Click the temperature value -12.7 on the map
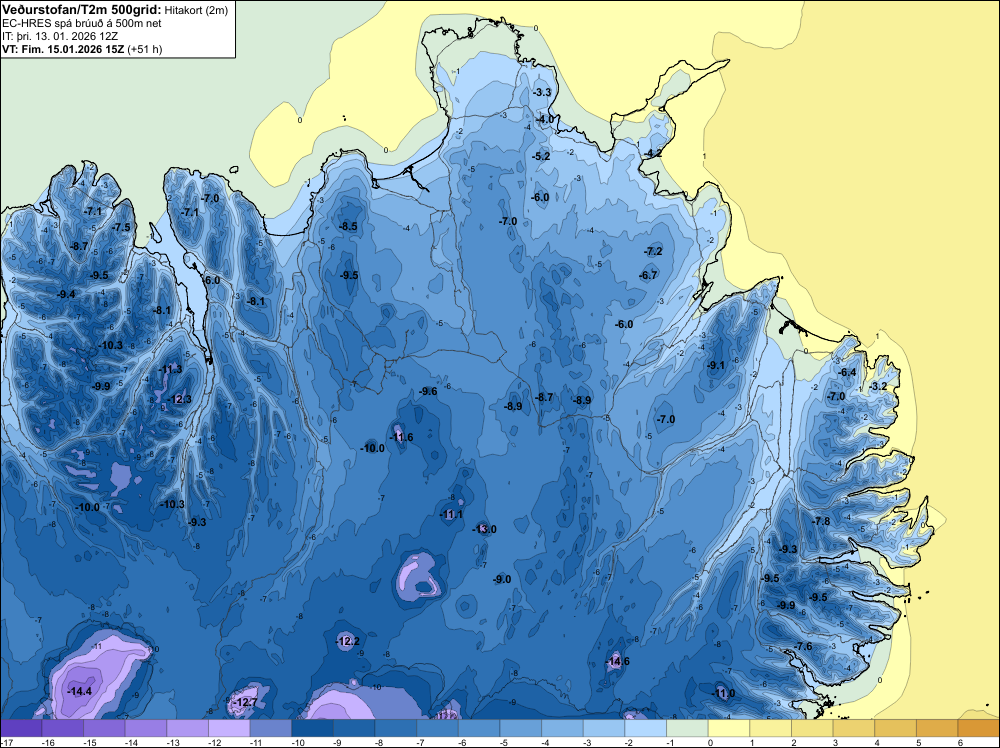The image size is (1000, 748). click(244, 702)
